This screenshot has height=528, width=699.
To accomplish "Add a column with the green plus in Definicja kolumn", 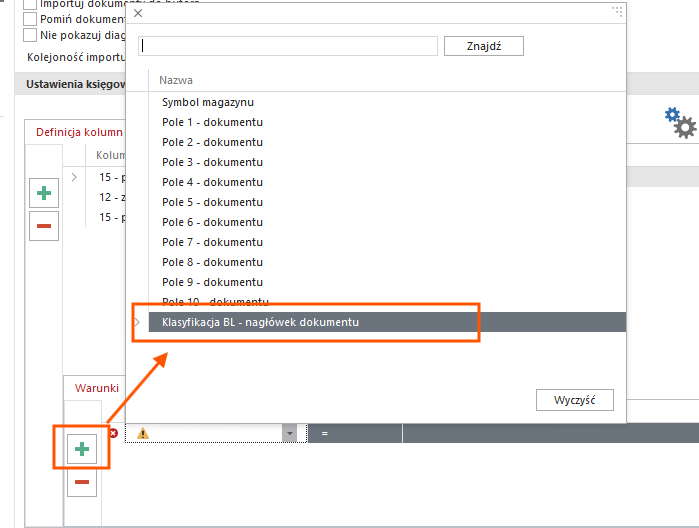I will click(44, 193).
